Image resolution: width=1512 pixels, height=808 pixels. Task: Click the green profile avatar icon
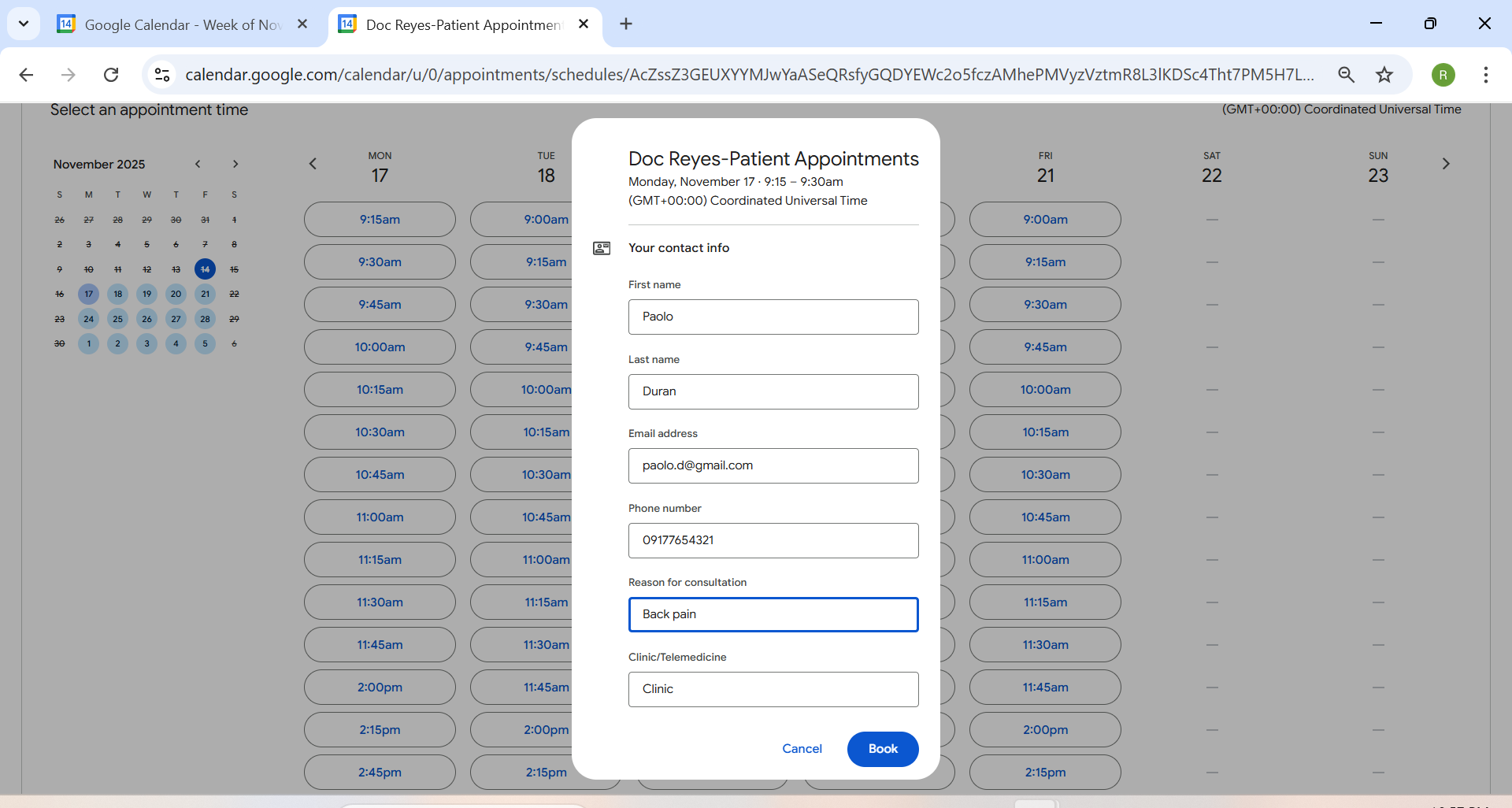1443,75
